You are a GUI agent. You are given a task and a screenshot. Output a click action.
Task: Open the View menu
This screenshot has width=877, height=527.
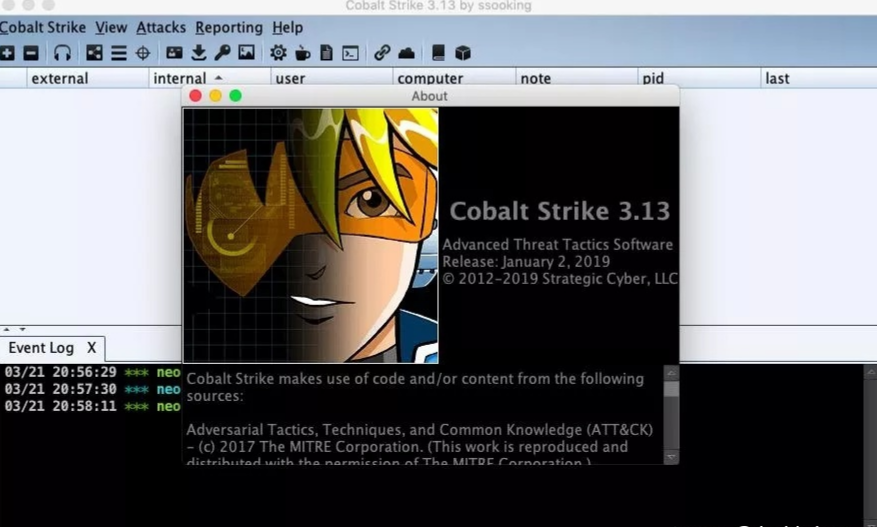coord(111,27)
